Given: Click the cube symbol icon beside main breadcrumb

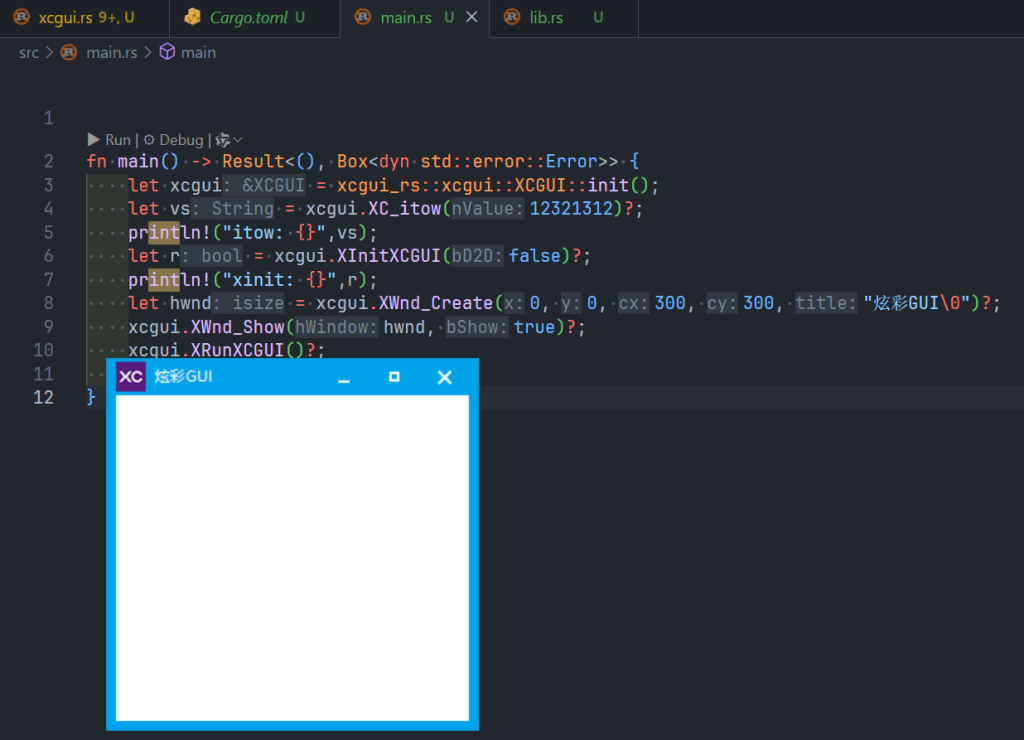Looking at the screenshot, I should tap(166, 52).
